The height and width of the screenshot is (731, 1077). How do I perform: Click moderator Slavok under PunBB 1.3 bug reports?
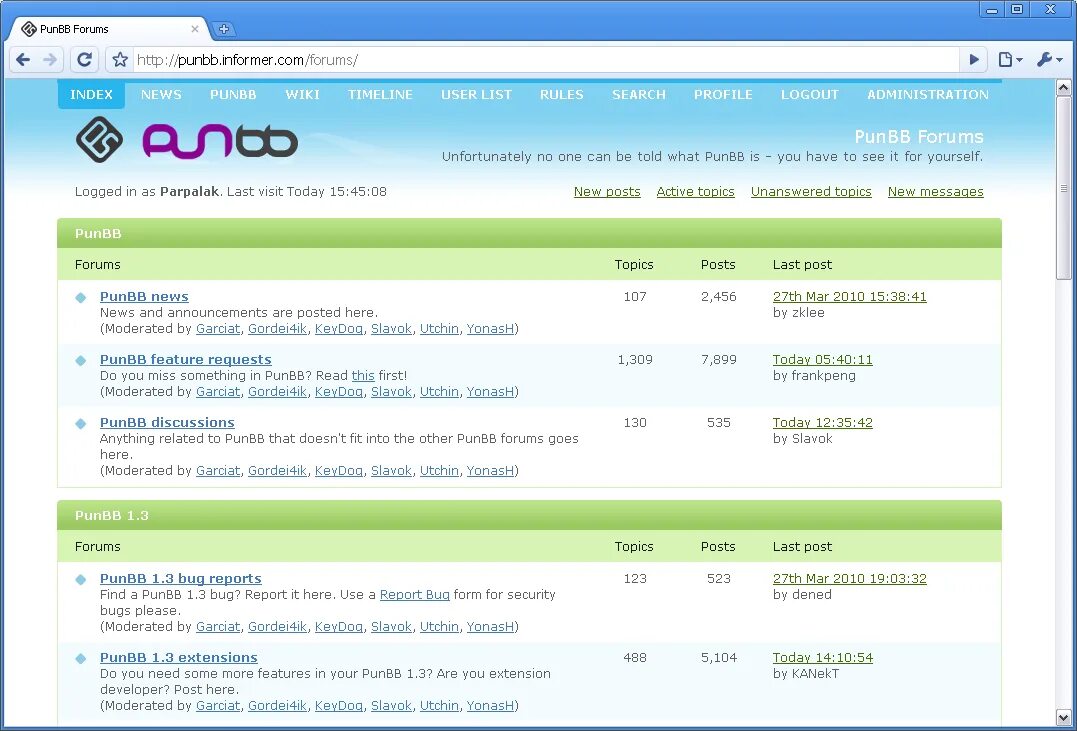click(x=392, y=627)
